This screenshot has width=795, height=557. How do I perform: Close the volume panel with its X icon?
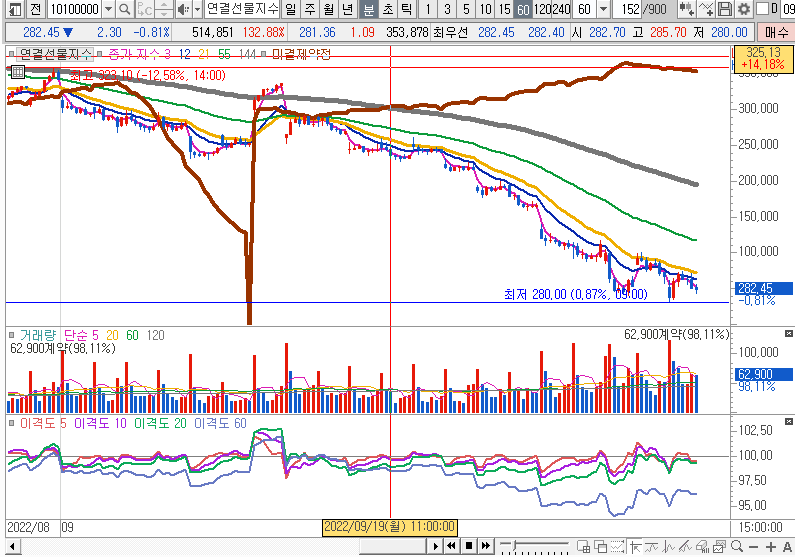pyautogui.click(x=789, y=333)
